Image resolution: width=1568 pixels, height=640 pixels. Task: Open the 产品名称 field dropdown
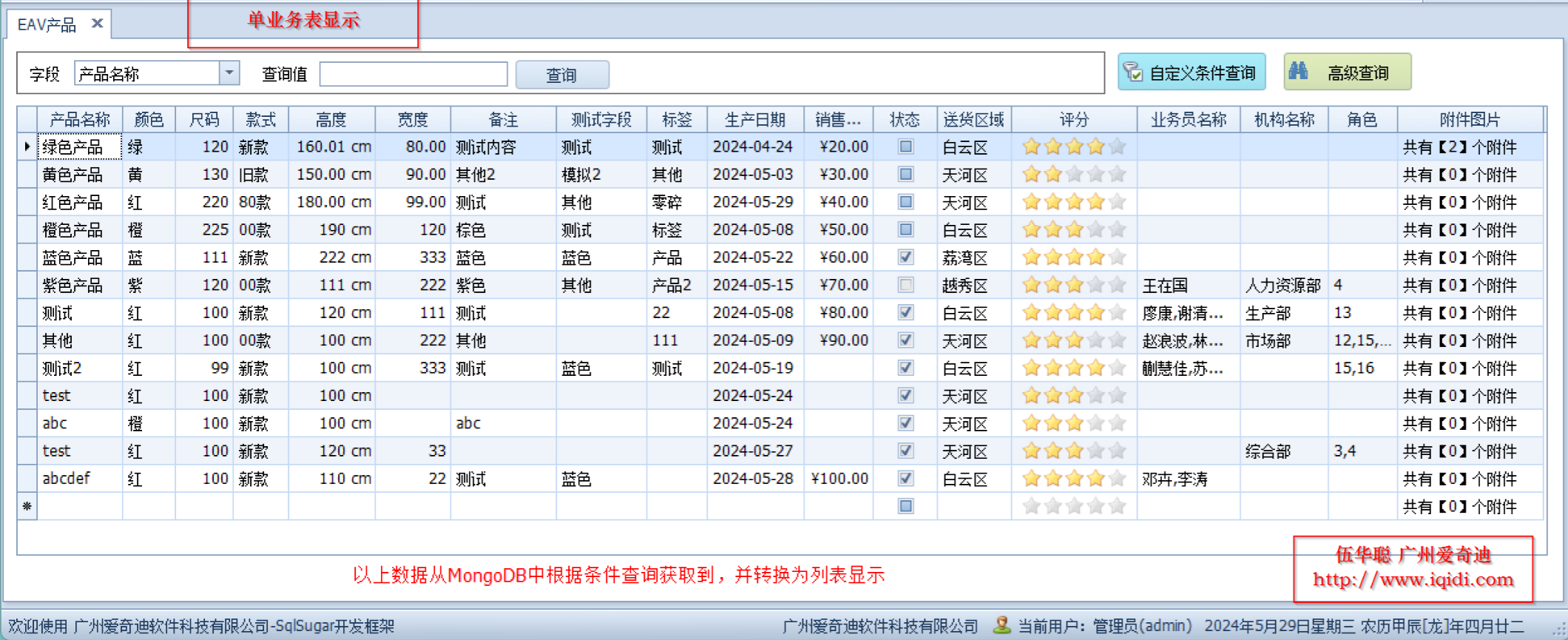[229, 73]
